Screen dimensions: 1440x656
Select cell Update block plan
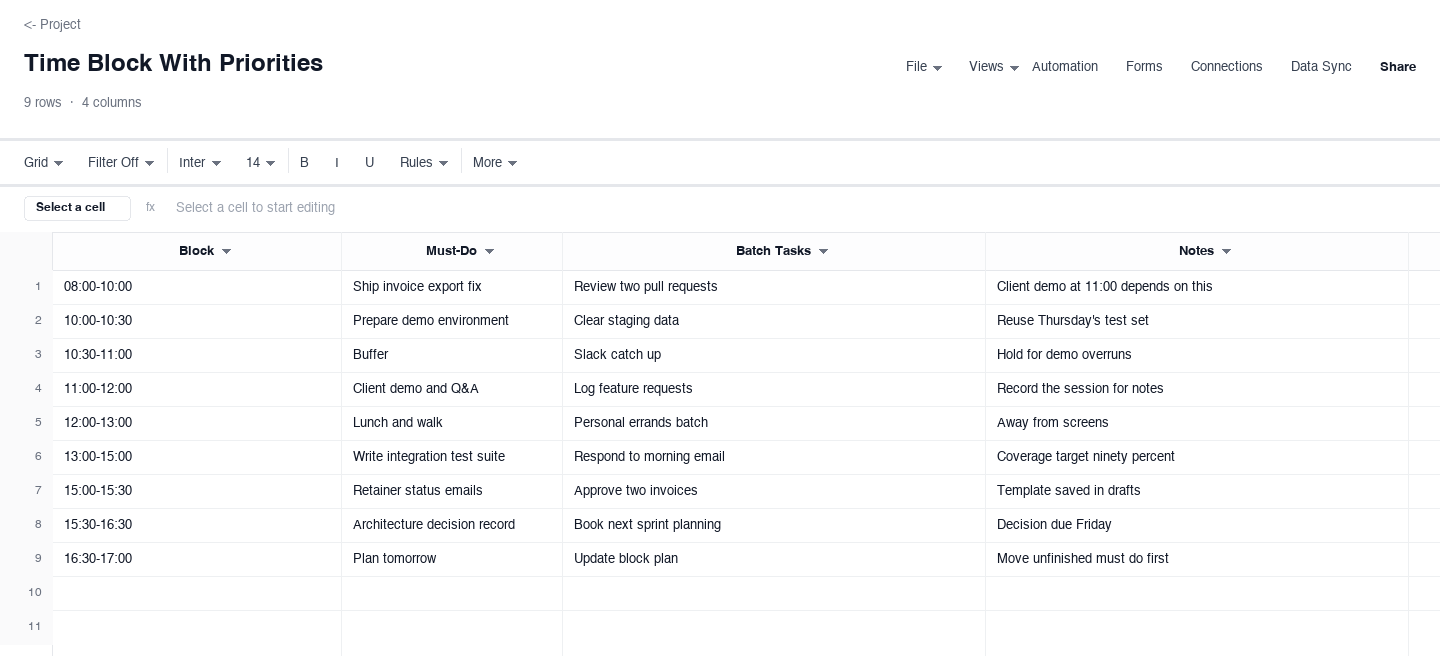point(774,559)
